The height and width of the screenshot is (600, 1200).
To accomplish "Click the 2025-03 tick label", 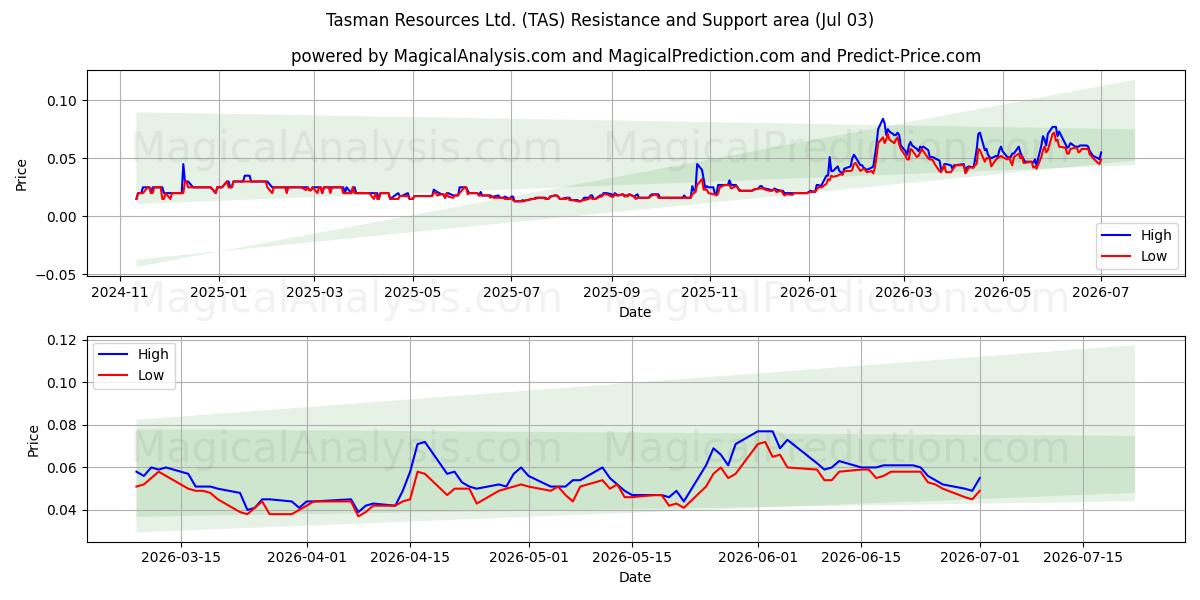I will point(314,293).
